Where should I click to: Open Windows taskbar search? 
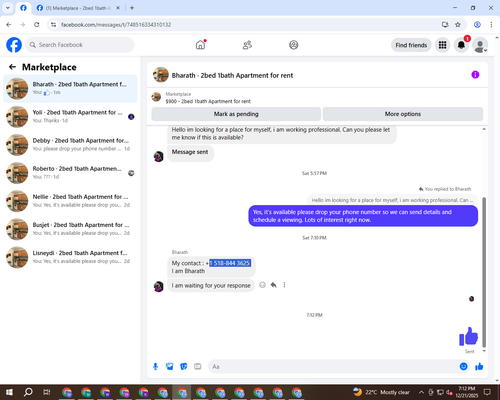point(28,392)
